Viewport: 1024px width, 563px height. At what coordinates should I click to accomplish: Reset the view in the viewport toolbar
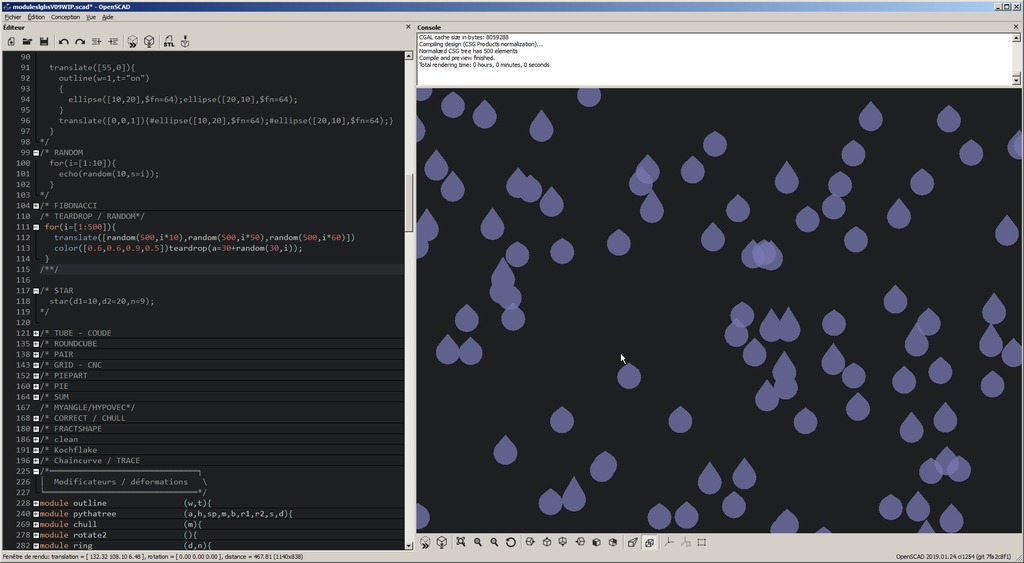(511, 542)
